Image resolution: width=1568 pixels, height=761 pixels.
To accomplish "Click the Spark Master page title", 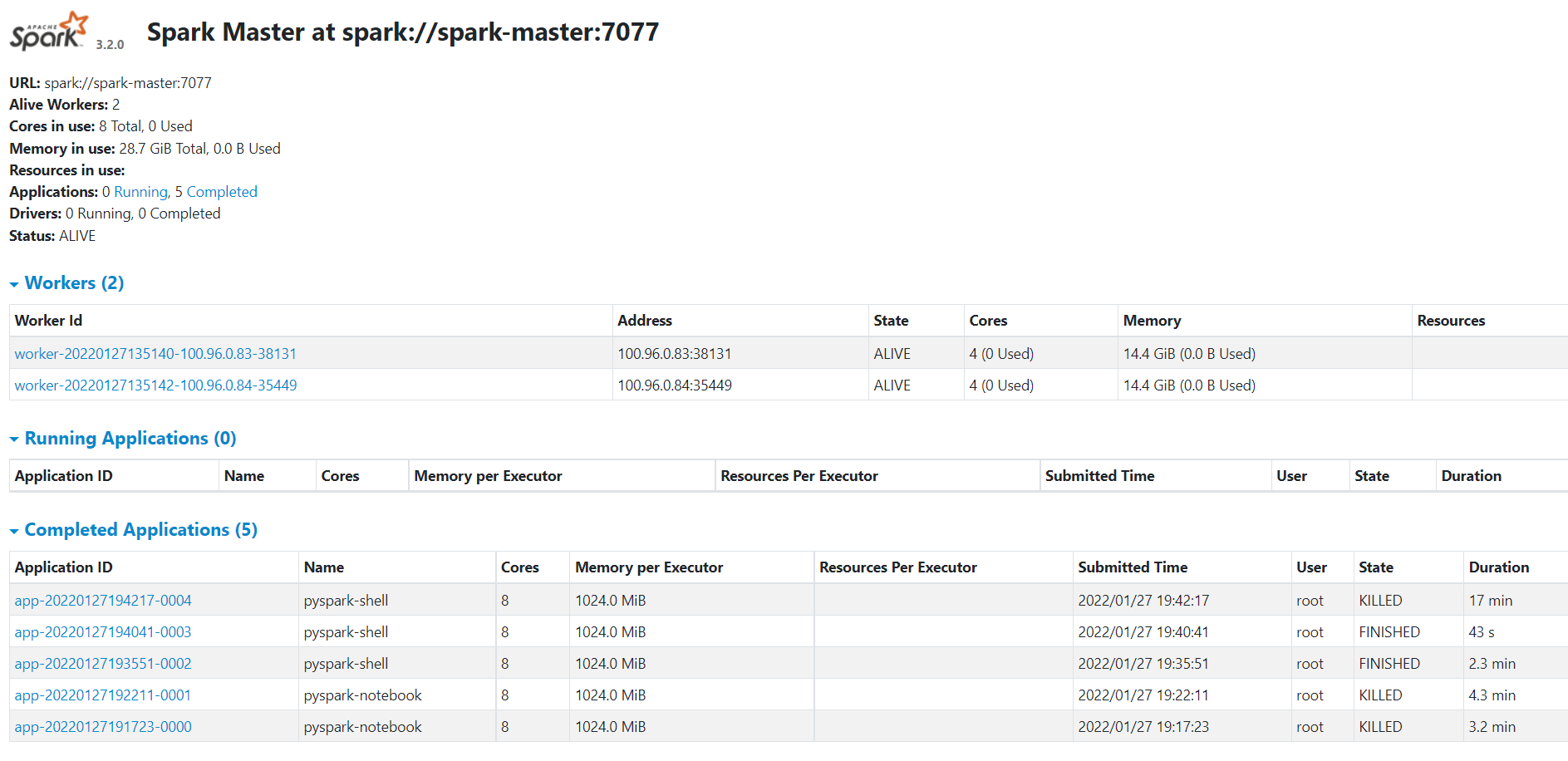I will coord(403,32).
